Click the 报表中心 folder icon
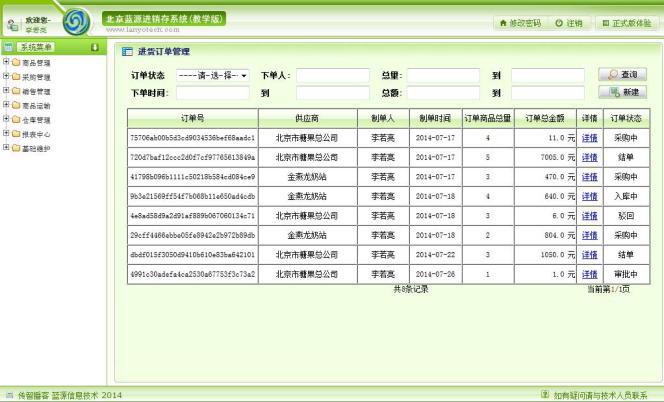The width and height of the screenshot is (664, 402). pyautogui.click(x=15, y=133)
